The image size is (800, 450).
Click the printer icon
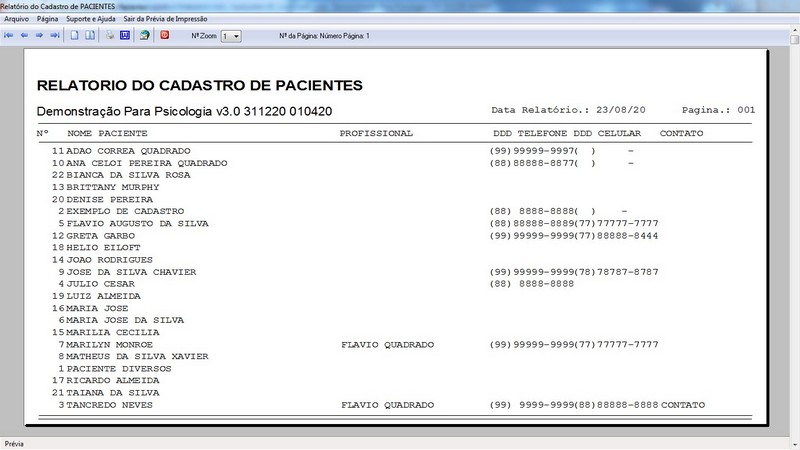pos(110,36)
